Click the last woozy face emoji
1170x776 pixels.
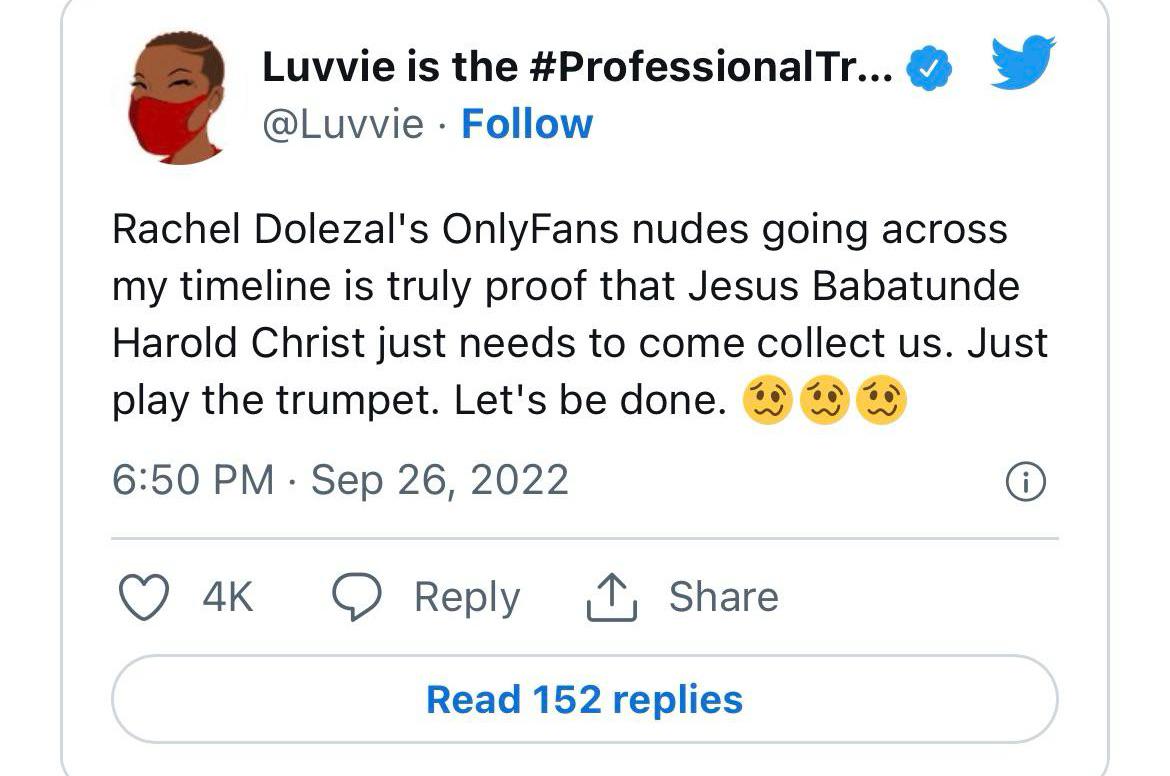click(x=881, y=400)
